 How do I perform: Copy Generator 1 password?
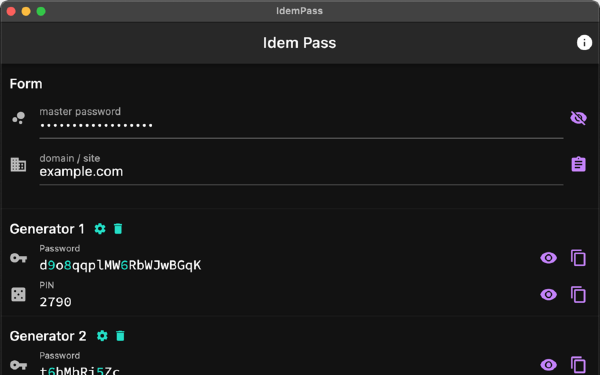pos(578,258)
